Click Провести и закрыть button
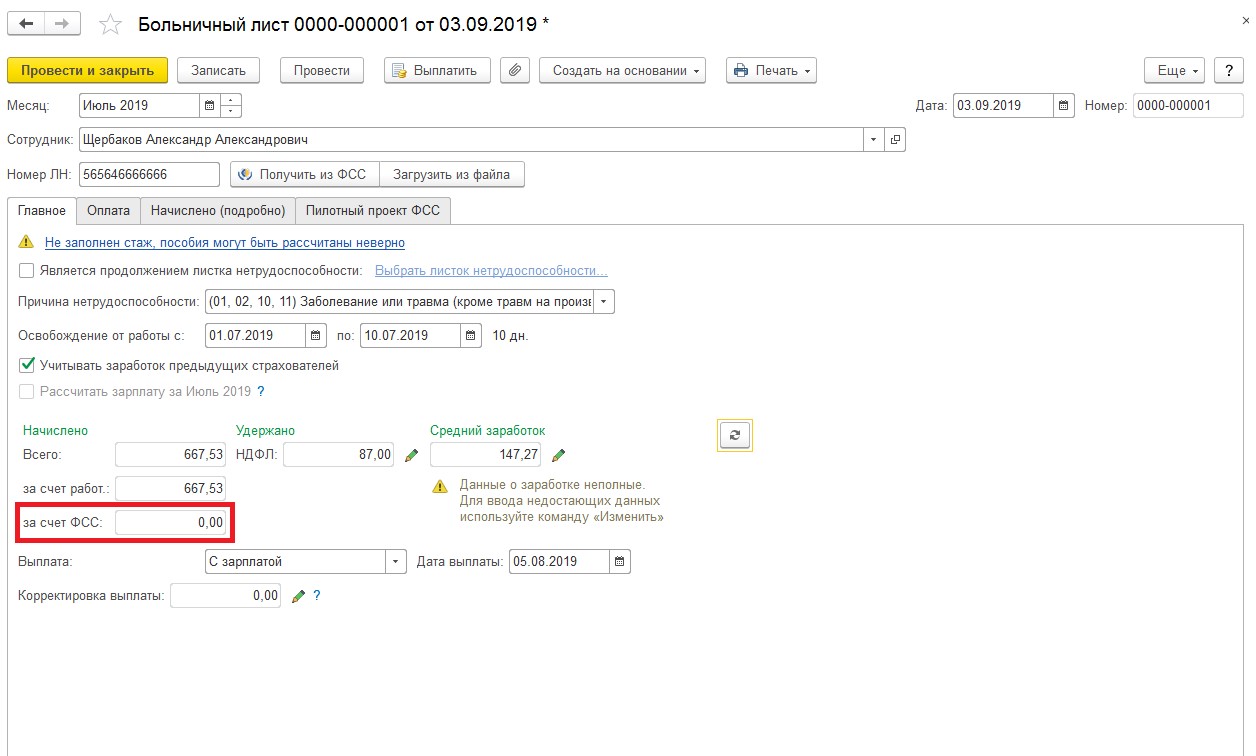 click(x=87, y=71)
